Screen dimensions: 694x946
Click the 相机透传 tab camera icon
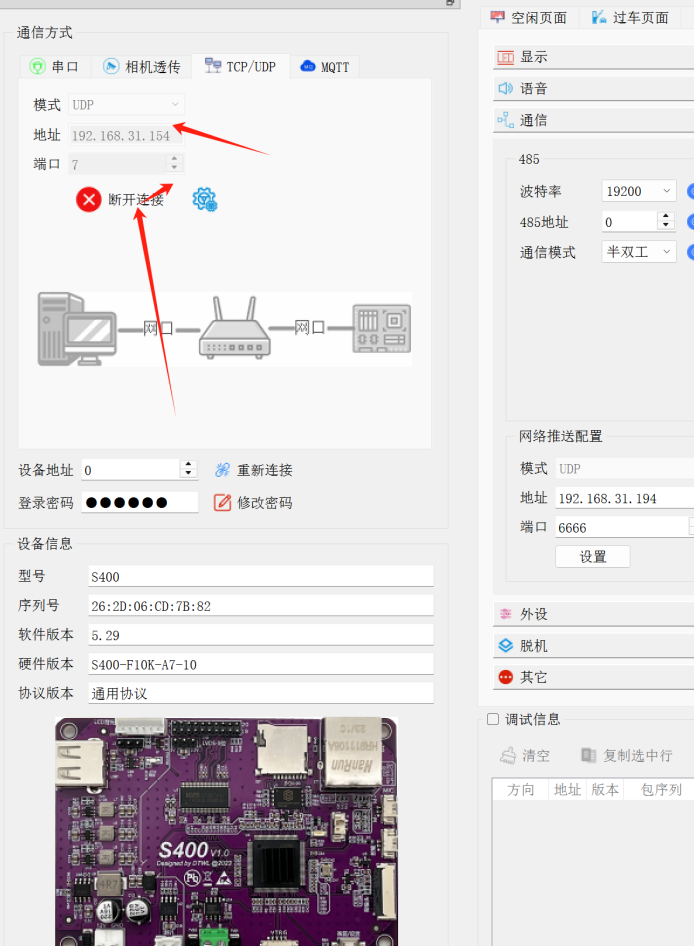tap(111, 66)
